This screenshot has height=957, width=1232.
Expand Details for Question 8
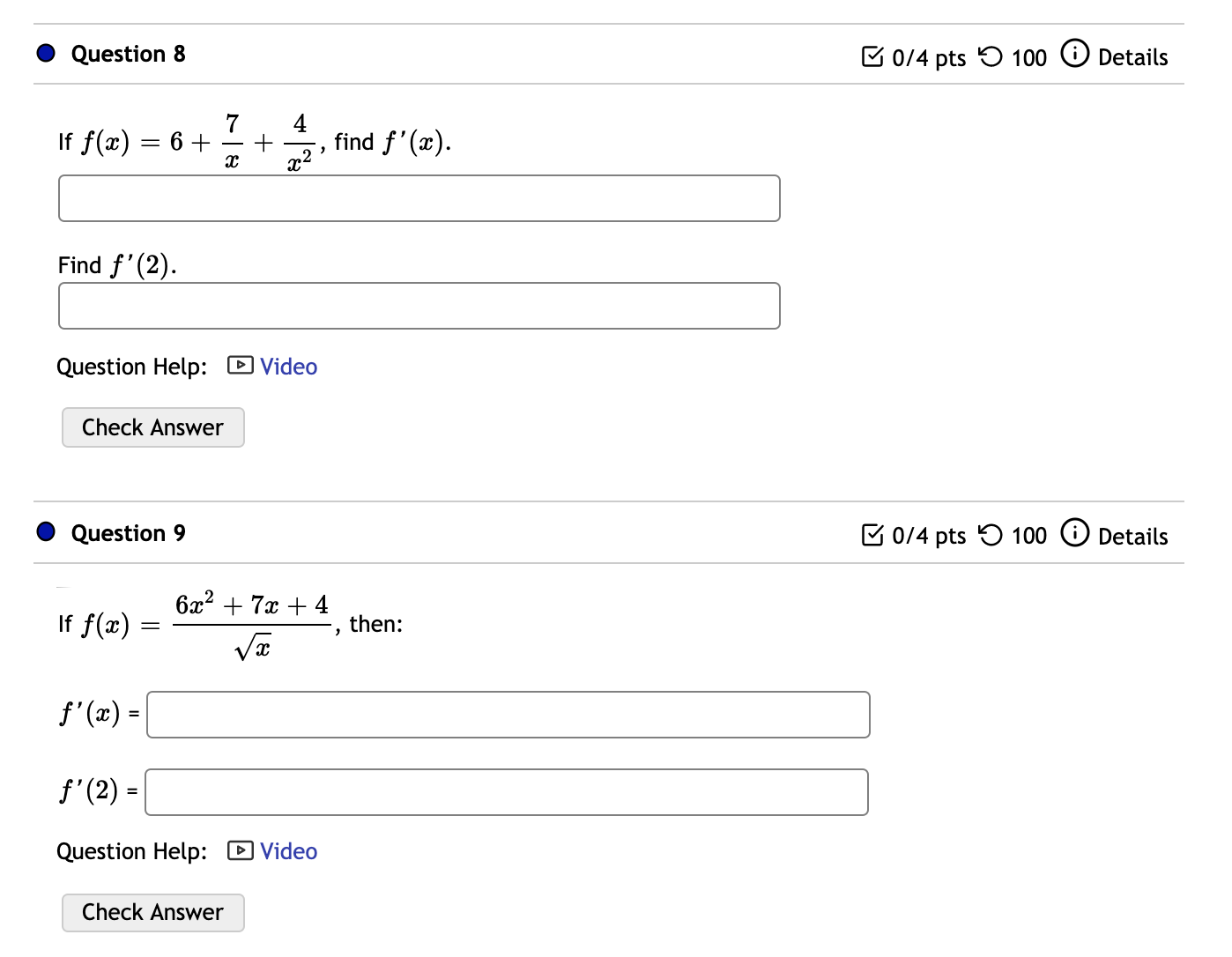coord(1132,56)
